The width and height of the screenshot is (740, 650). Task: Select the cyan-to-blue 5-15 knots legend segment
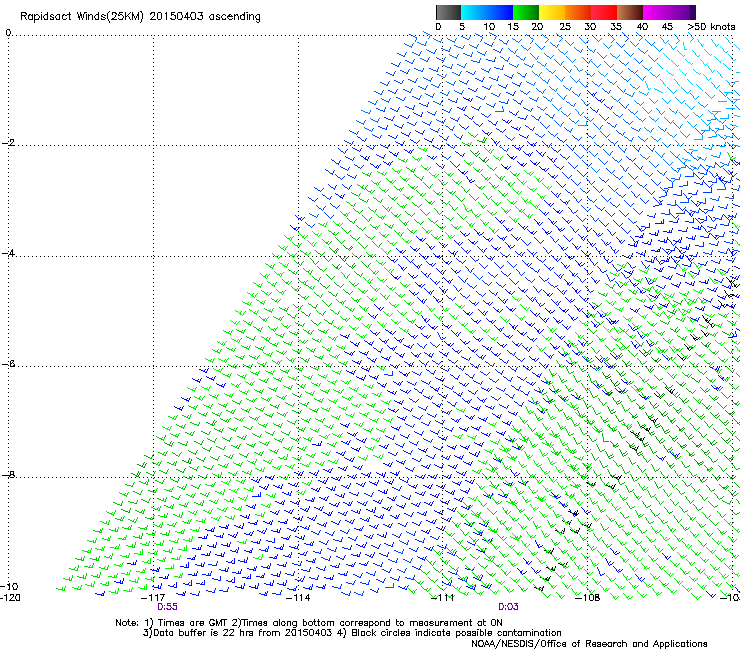(x=487, y=12)
